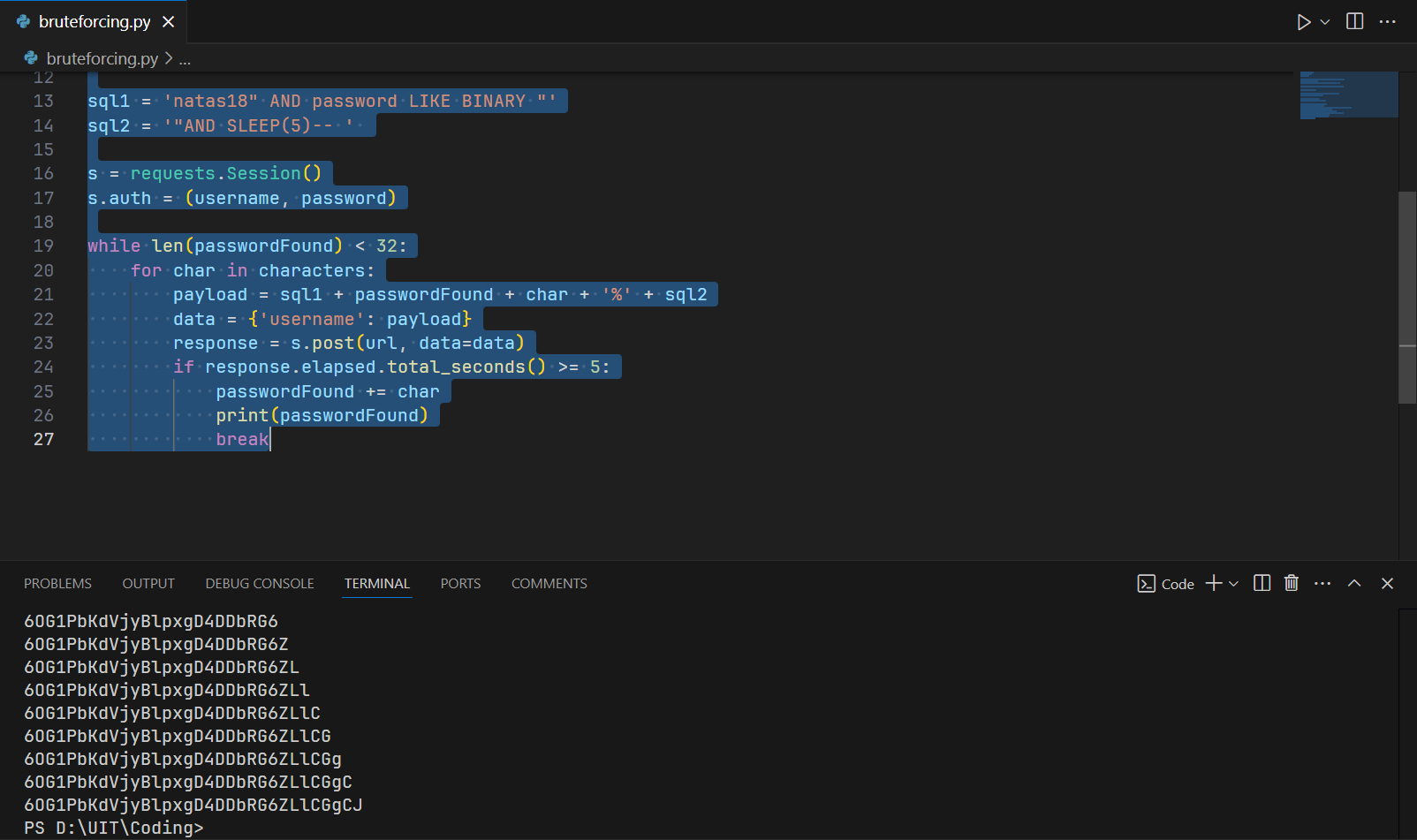Open the launch profile dropdown chevron

[1234, 584]
